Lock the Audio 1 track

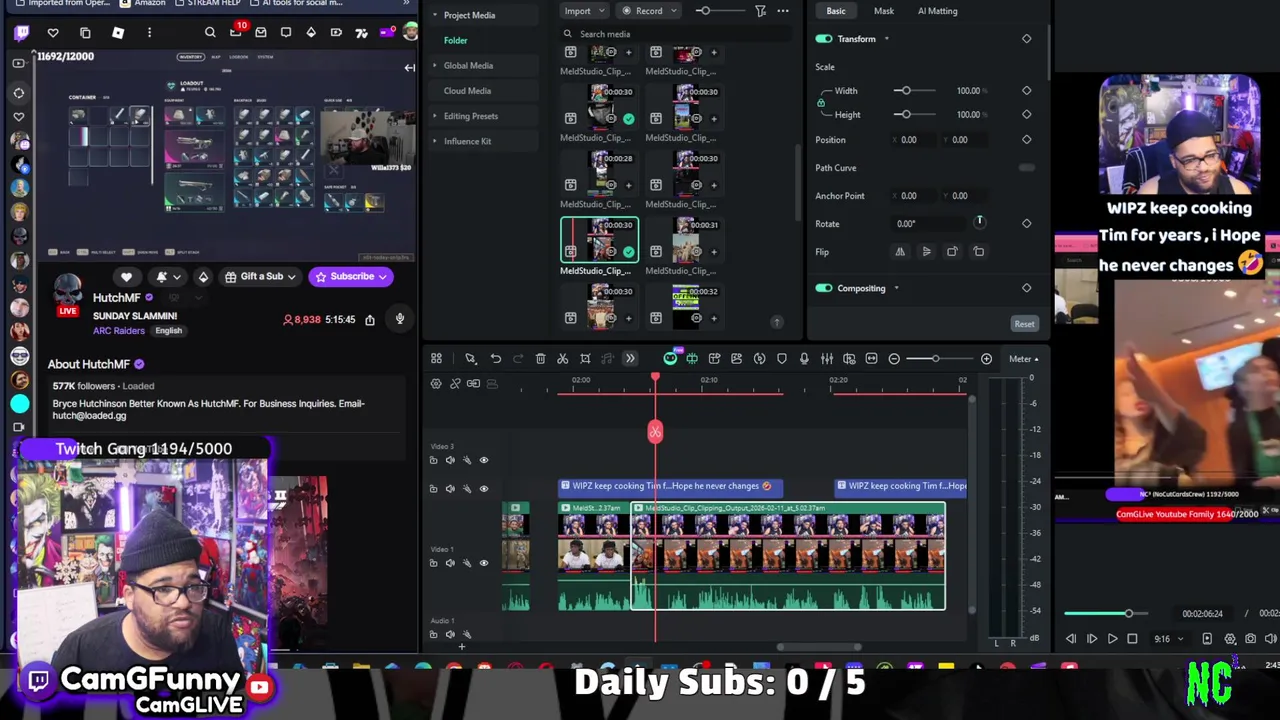(433, 634)
